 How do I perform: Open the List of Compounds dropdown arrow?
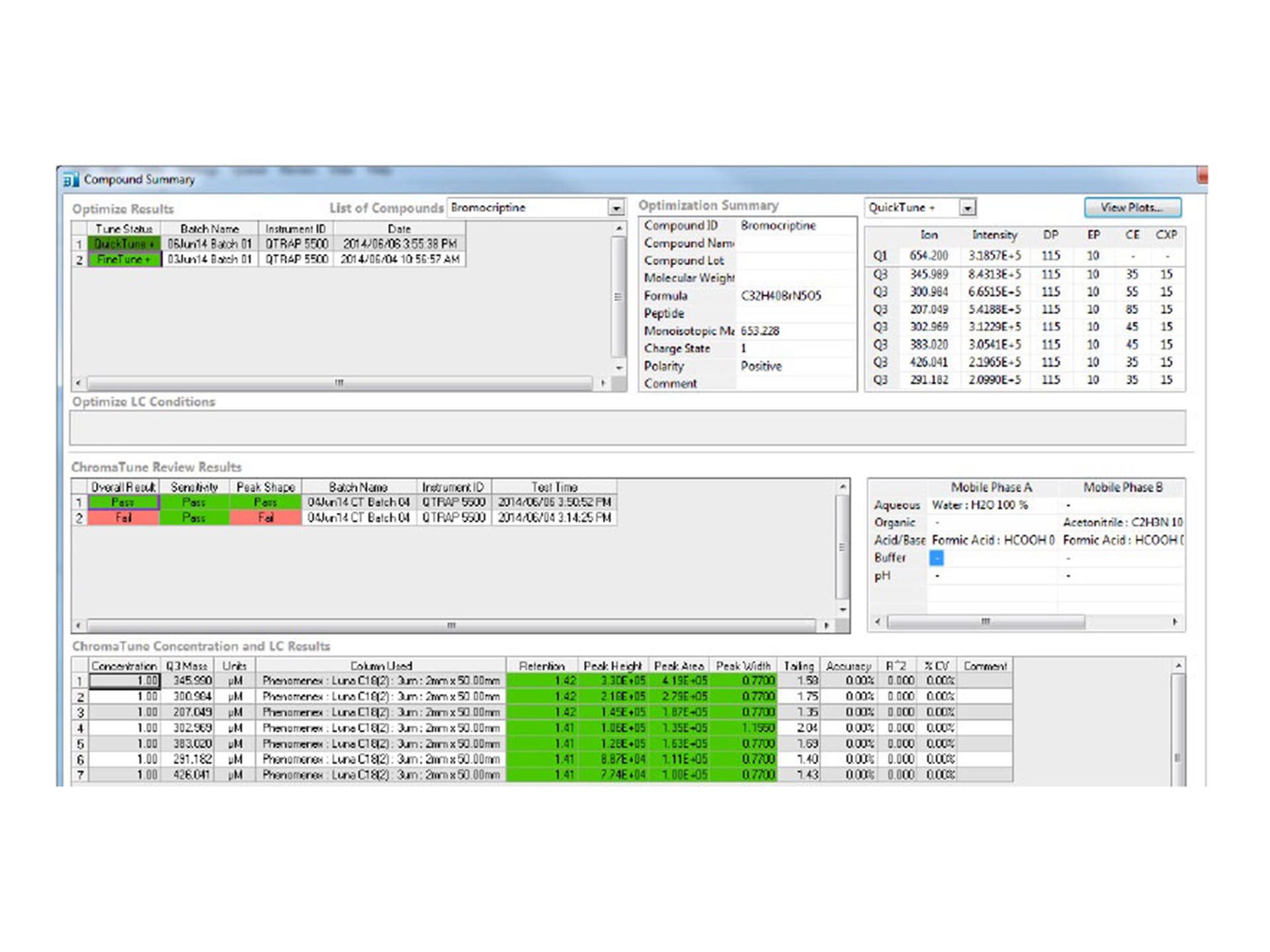click(616, 208)
